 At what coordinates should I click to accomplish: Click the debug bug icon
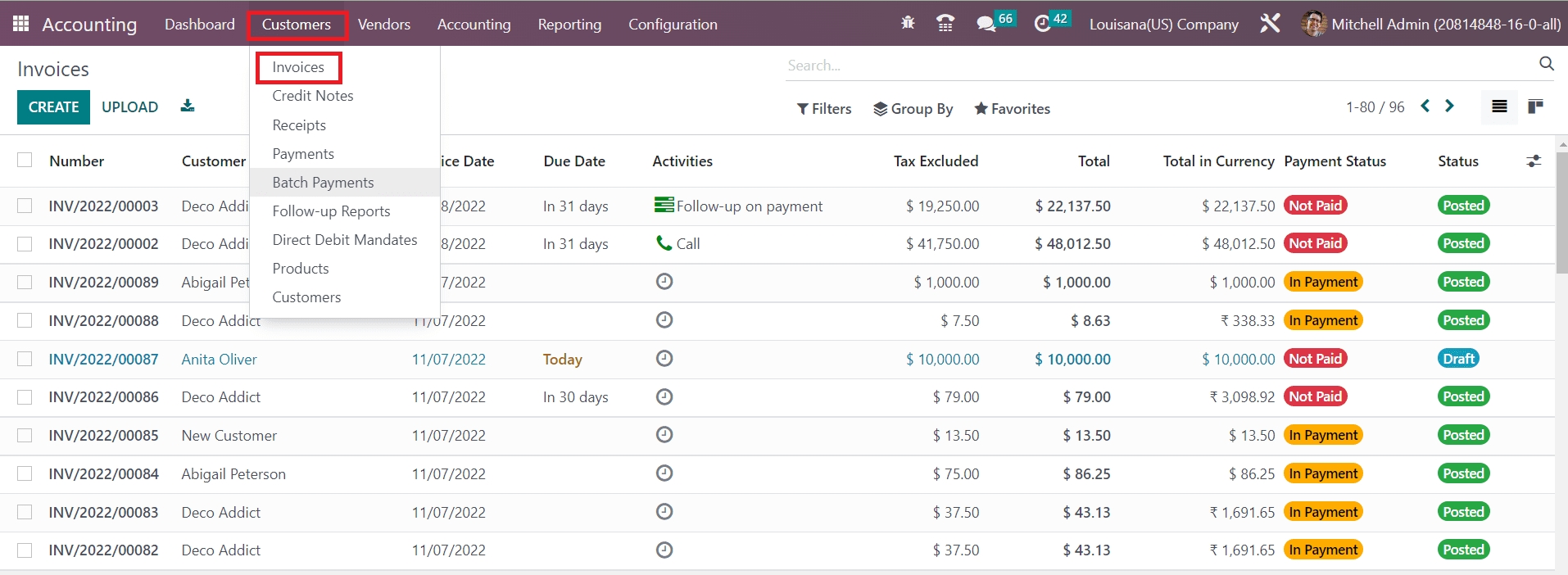(x=908, y=24)
